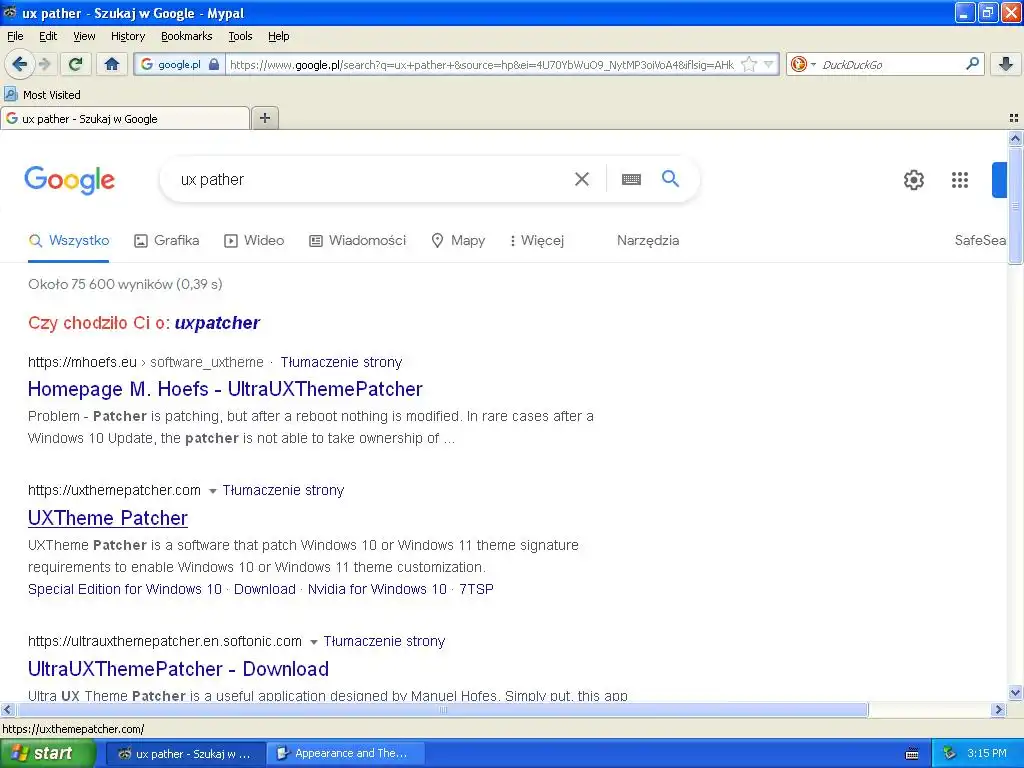Viewport: 1024px width, 768px height.
Task: Click Tłumaczenie strony for uxthemepatcher.com result
Action: click(x=283, y=490)
